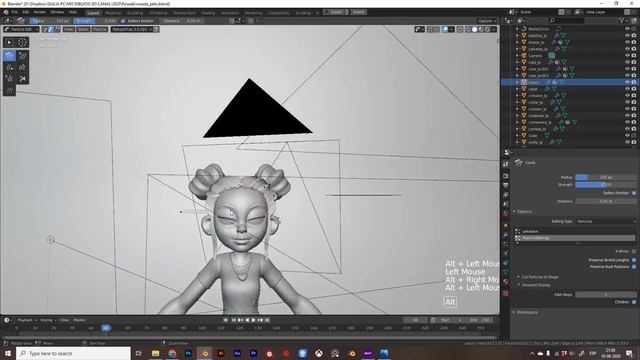Viewport: 640px width, 360px height.
Task: Open the timeline Keying popover
Action: click(48, 320)
